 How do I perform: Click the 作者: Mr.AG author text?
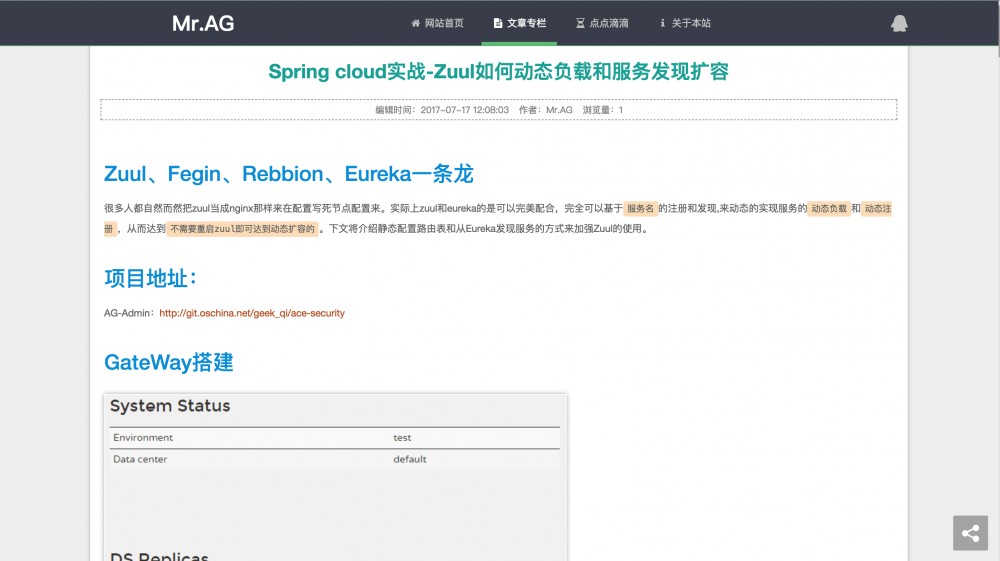(545, 110)
